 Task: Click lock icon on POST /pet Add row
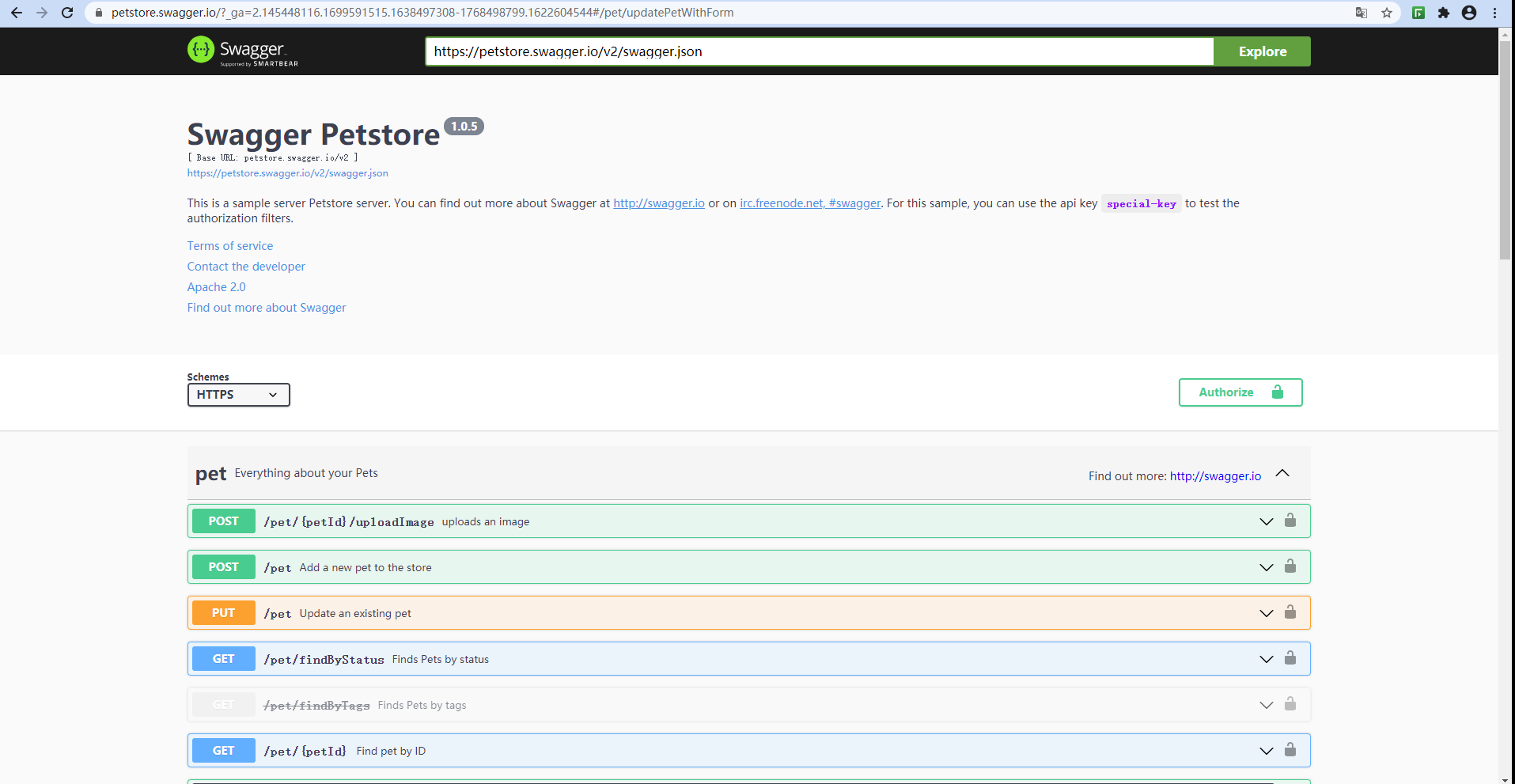1290,566
